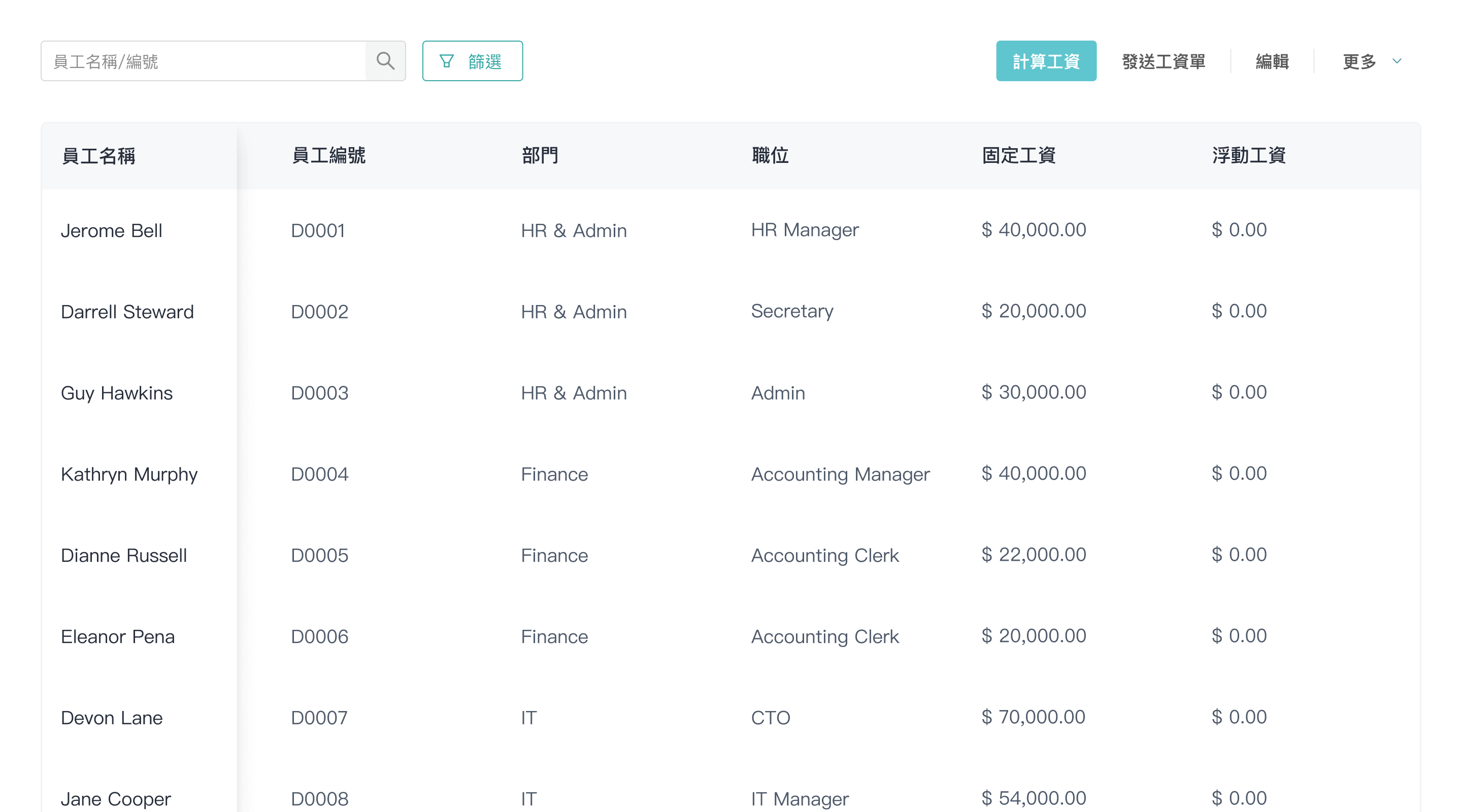The width and height of the screenshot is (1462, 812).
Task: Click Accounting Manager position cell
Action: 840,475
